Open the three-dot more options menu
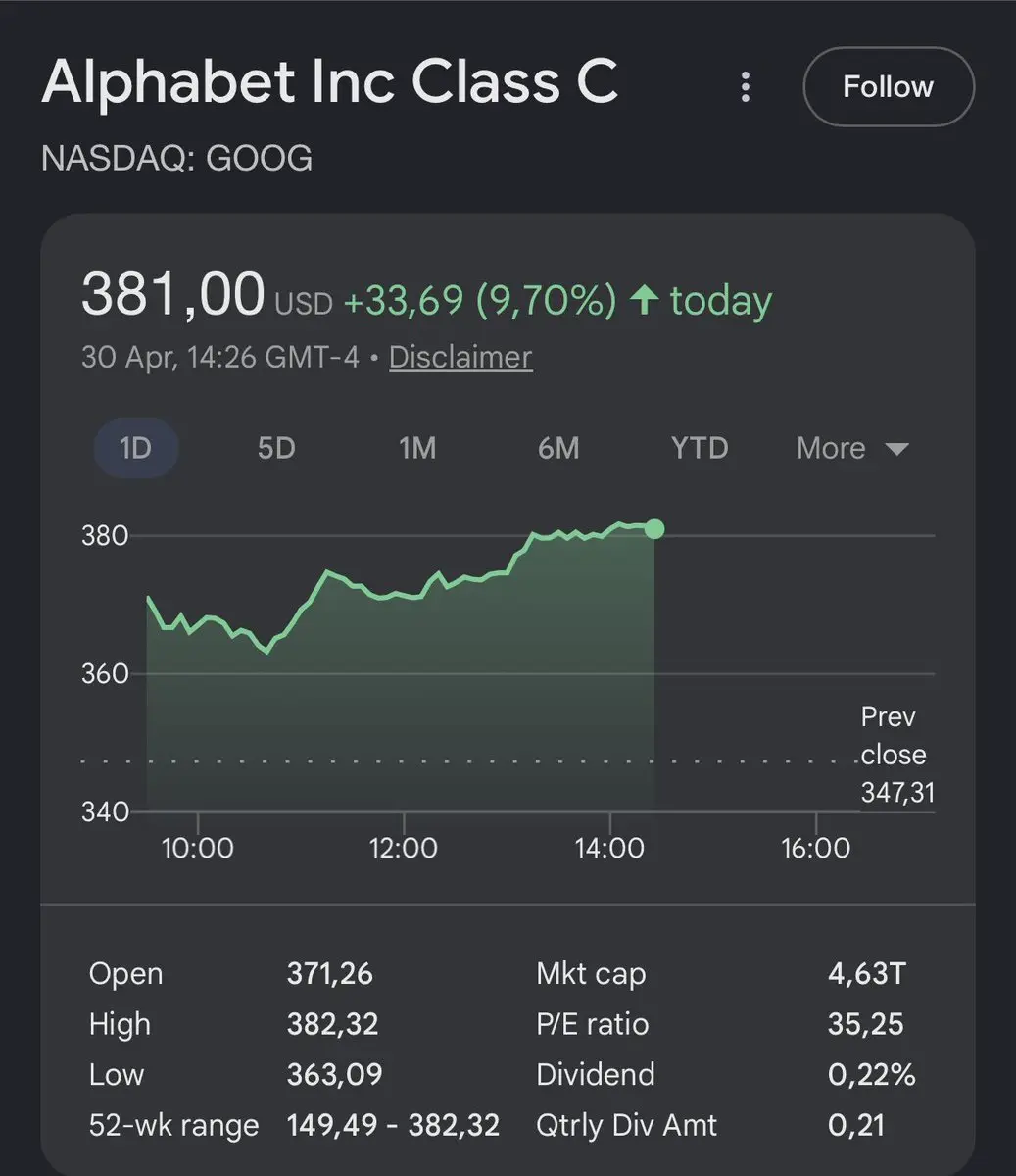Viewport: 1016px width, 1176px height. point(746,87)
